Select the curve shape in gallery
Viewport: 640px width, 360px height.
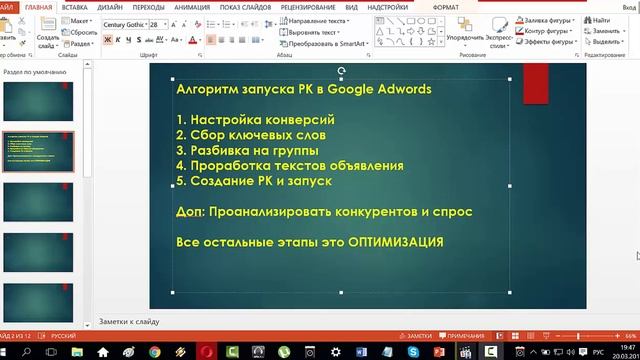pyautogui.click(x=401, y=41)
